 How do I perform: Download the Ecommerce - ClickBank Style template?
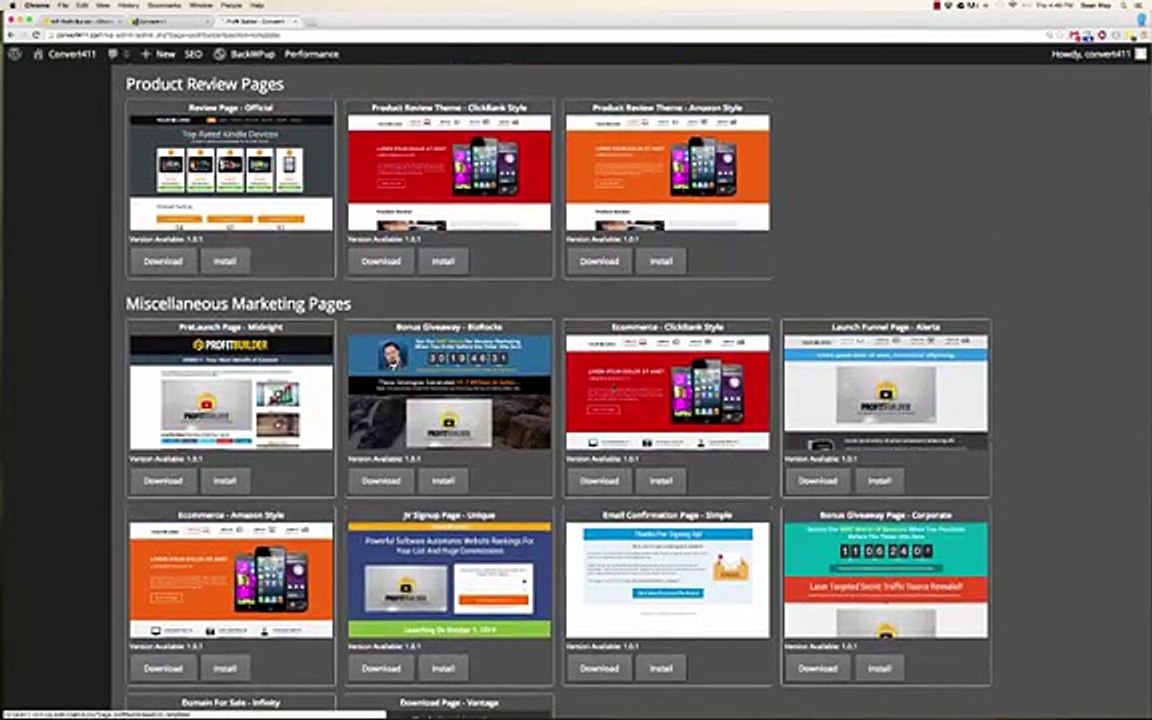click(x=600, y=480)
